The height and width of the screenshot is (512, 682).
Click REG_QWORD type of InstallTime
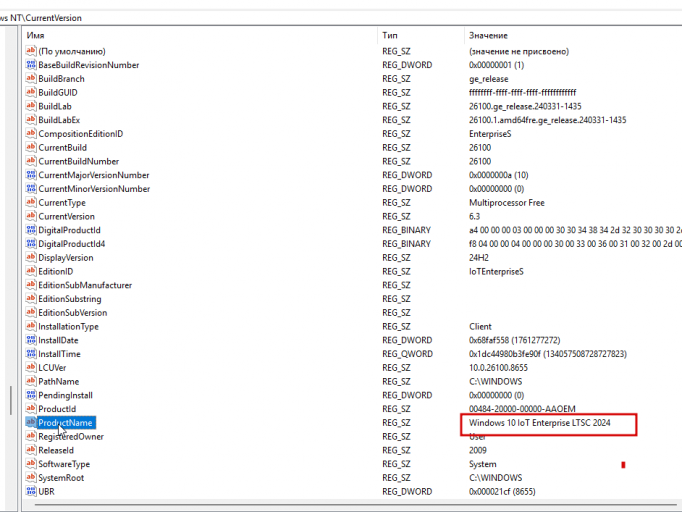tap(407, 354)
